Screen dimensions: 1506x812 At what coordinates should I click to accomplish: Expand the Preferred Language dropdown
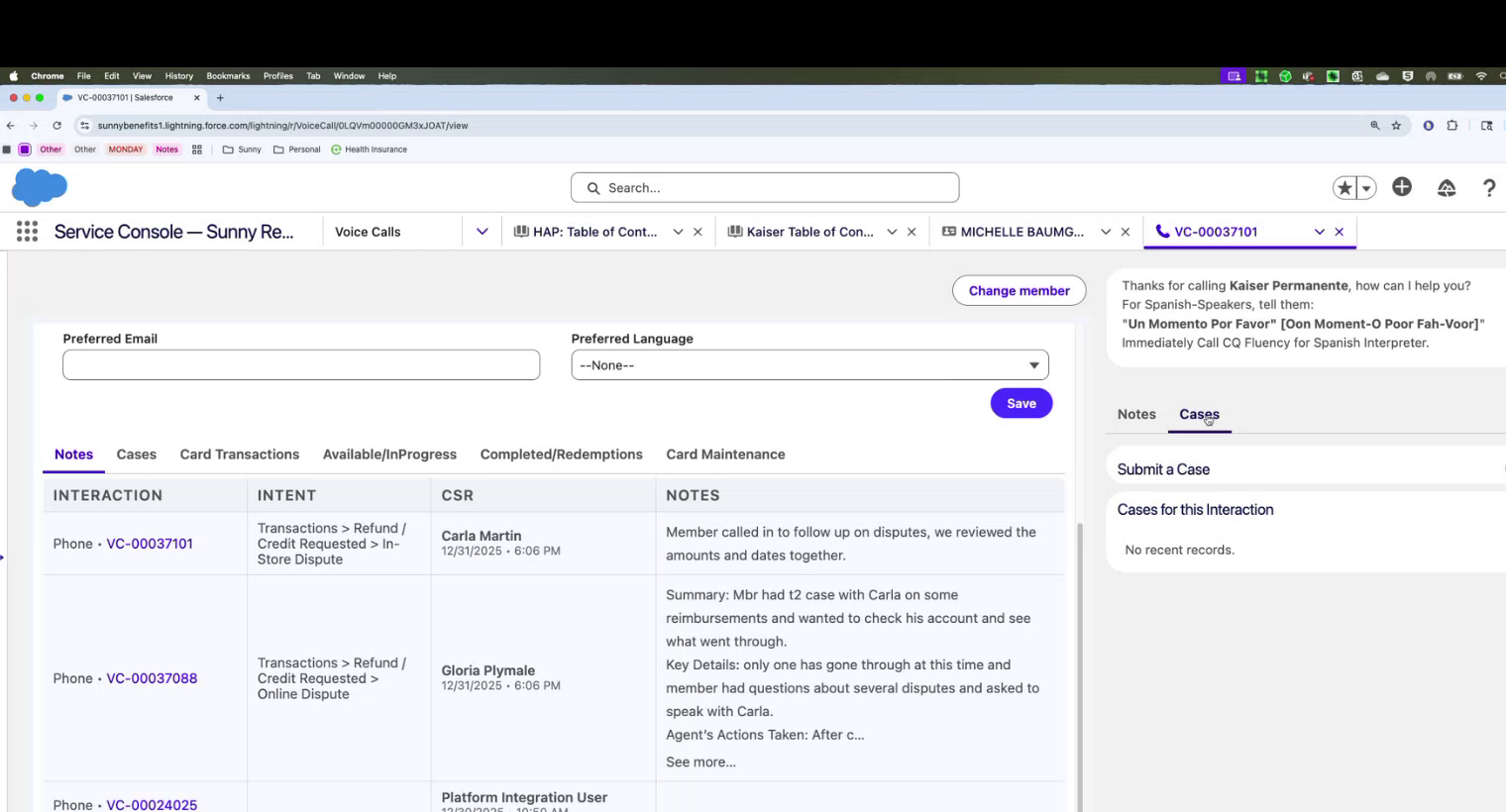click(809, 365)
